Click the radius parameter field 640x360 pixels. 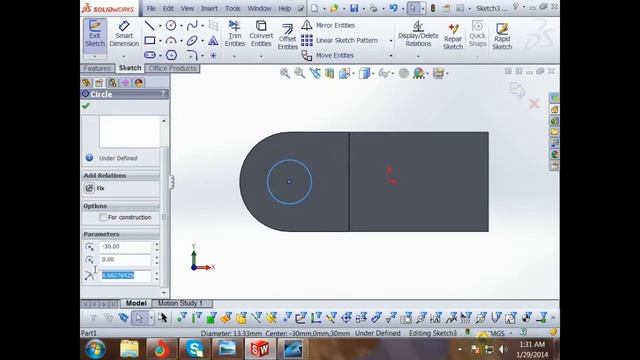coord(126,276)
